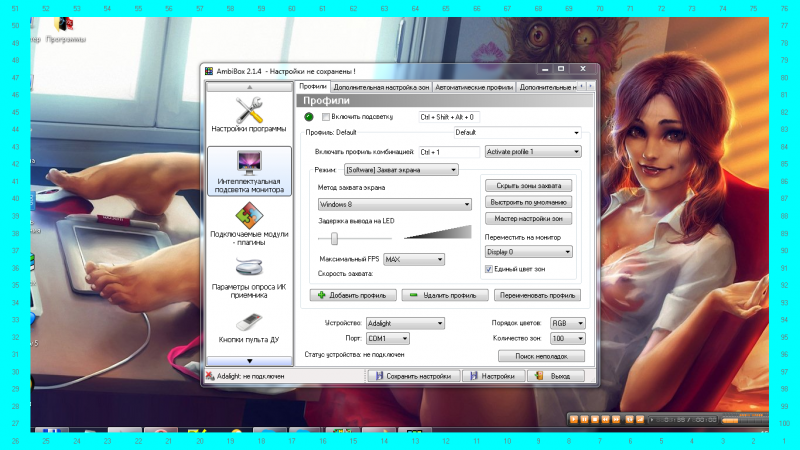Click the Задержка вывода на LED slider handle
The width and height of the screenshot is (800, 450).
(x=334, y=238)
